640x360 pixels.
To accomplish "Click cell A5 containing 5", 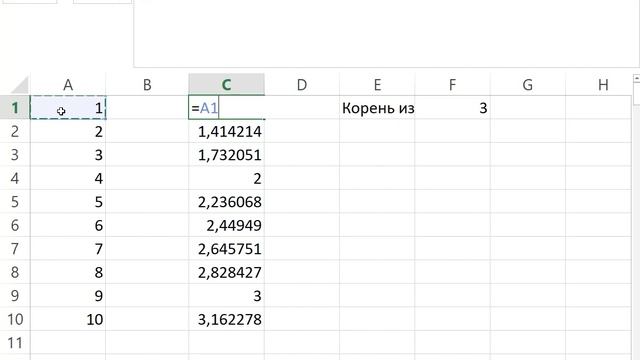I will (68, 202).
